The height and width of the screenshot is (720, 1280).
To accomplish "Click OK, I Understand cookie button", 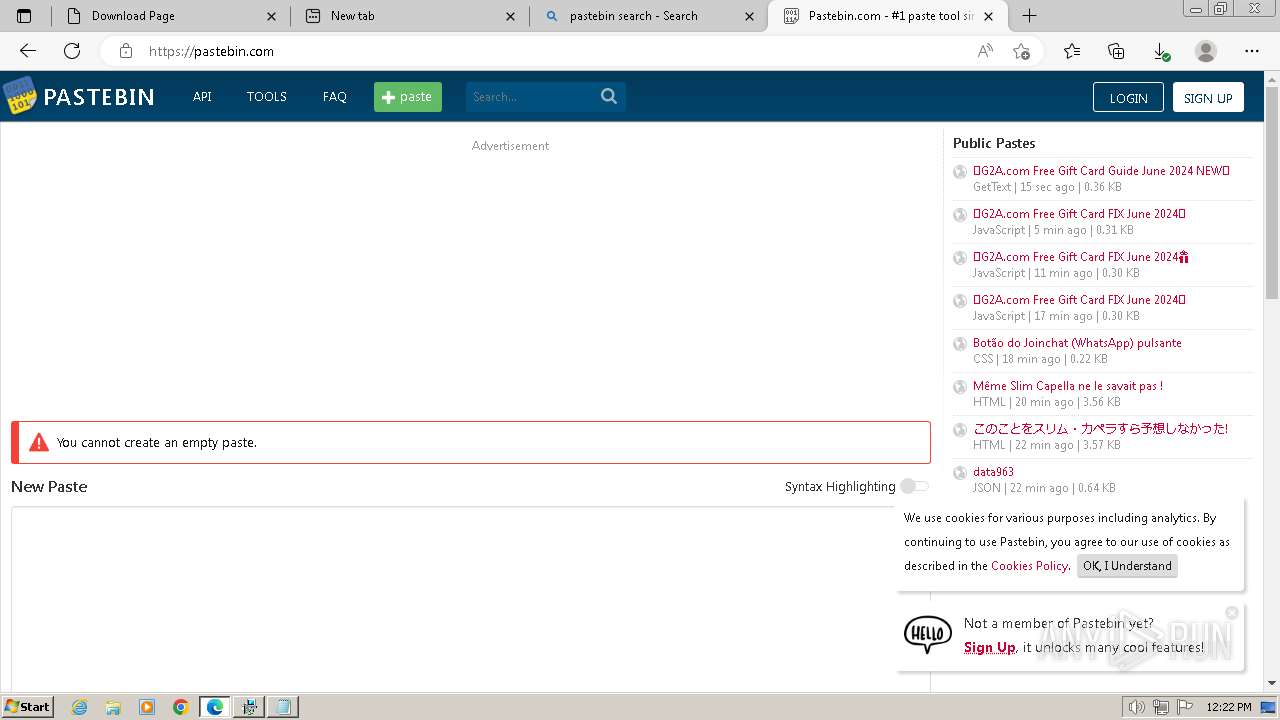I will click(x=1127, y=566).
